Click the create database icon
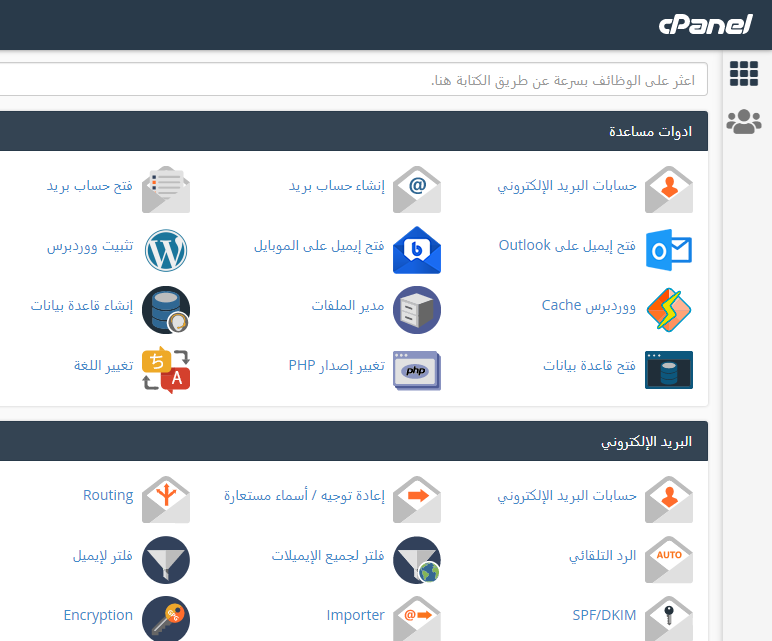The image size is (772, 641). [166, 310]
